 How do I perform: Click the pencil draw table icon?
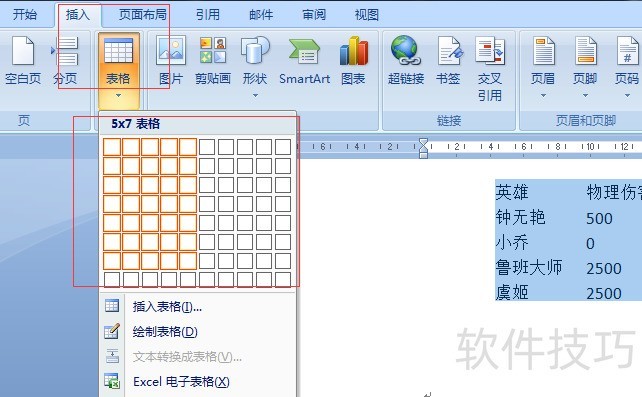(x=112, y=331)
